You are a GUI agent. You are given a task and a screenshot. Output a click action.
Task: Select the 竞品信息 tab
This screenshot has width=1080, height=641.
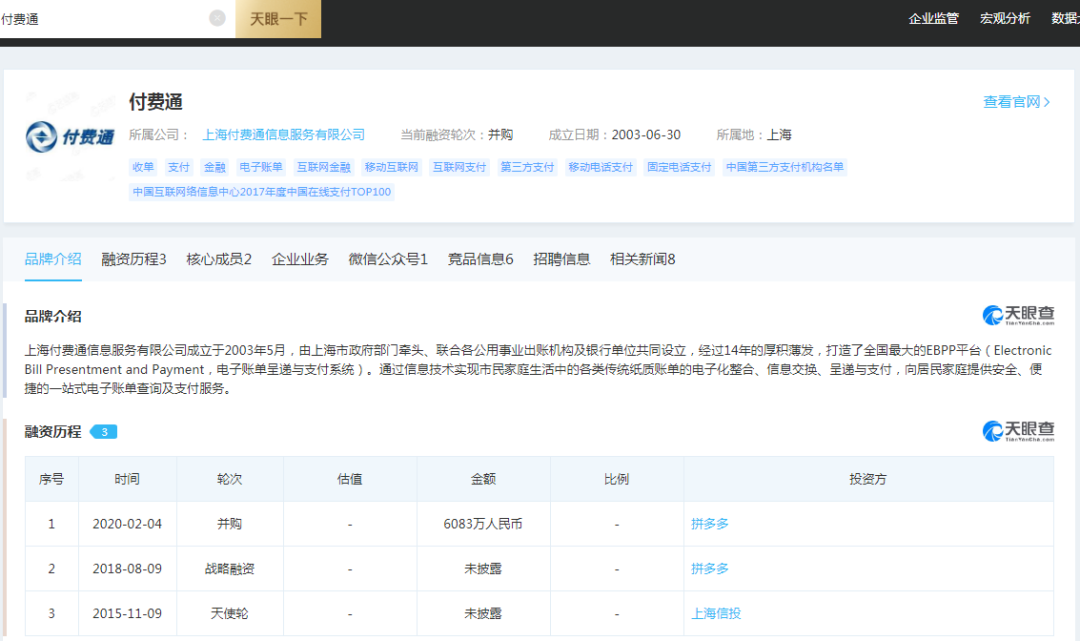pos(480,259)
